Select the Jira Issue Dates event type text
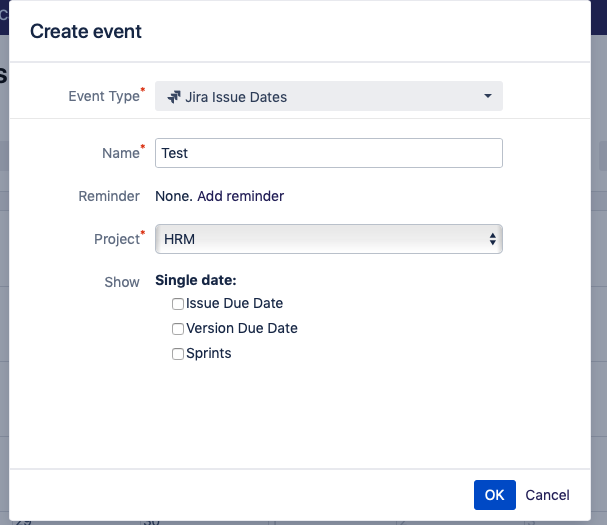Image resolution: width=607 pixels, height=525 pixels. coord(236,97)
